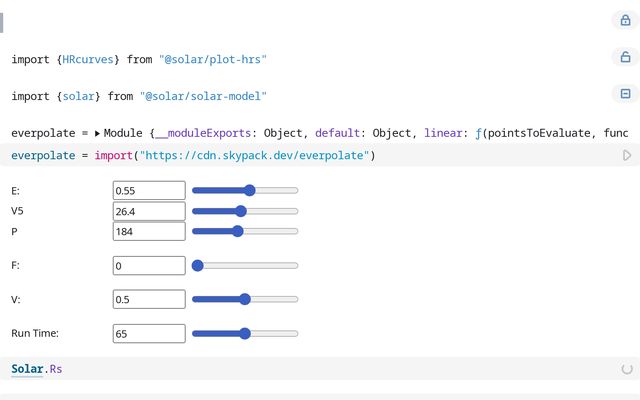Screen dimensions: 640x400
Task: Click the skypack everpolate URL string
Action: point(254,156)
